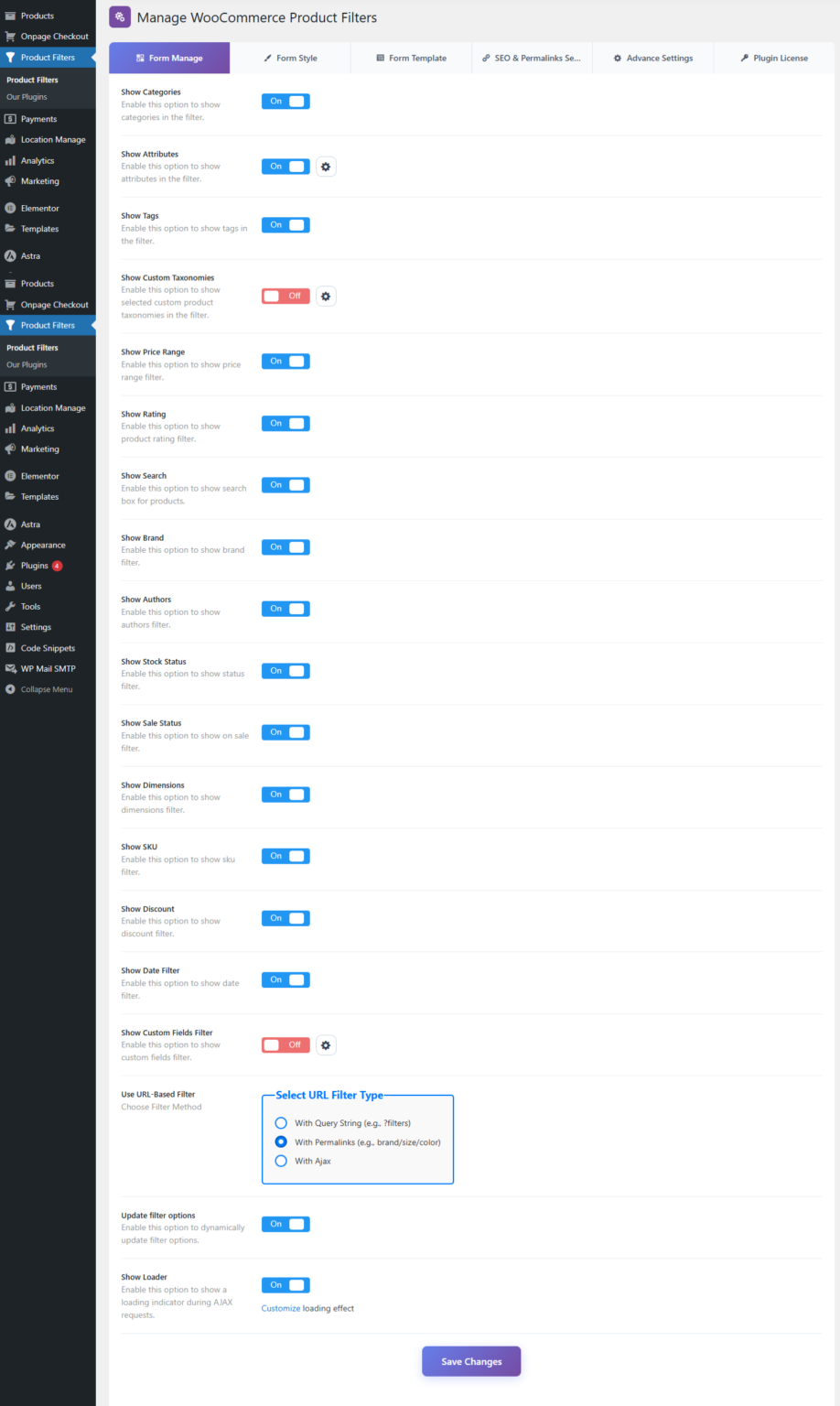Click the Code Snippets sidebar icon
This screenshot has width=840, height=1406.
(11, 648)
